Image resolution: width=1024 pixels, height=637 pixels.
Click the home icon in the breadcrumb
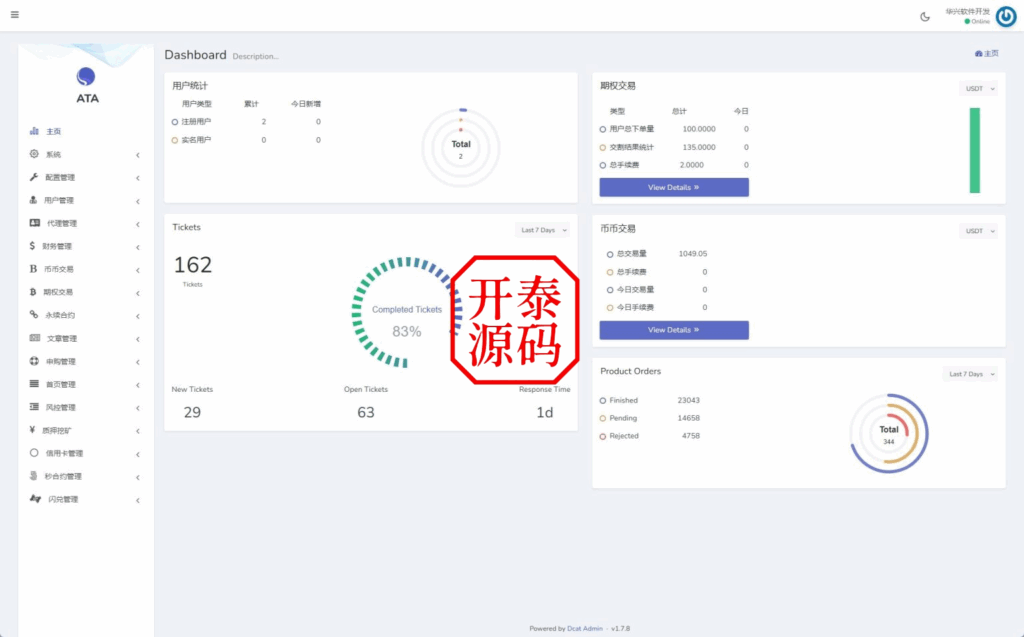pyautogui.click(x=978, y=54)
